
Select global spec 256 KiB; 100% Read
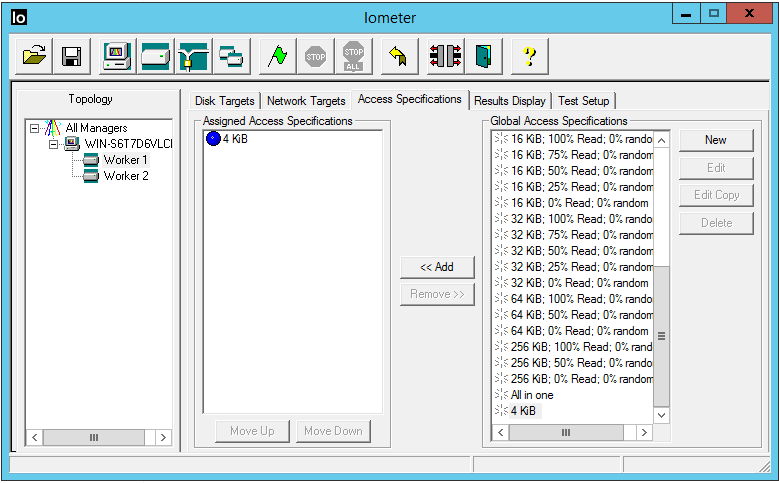(x=581, y=347)
